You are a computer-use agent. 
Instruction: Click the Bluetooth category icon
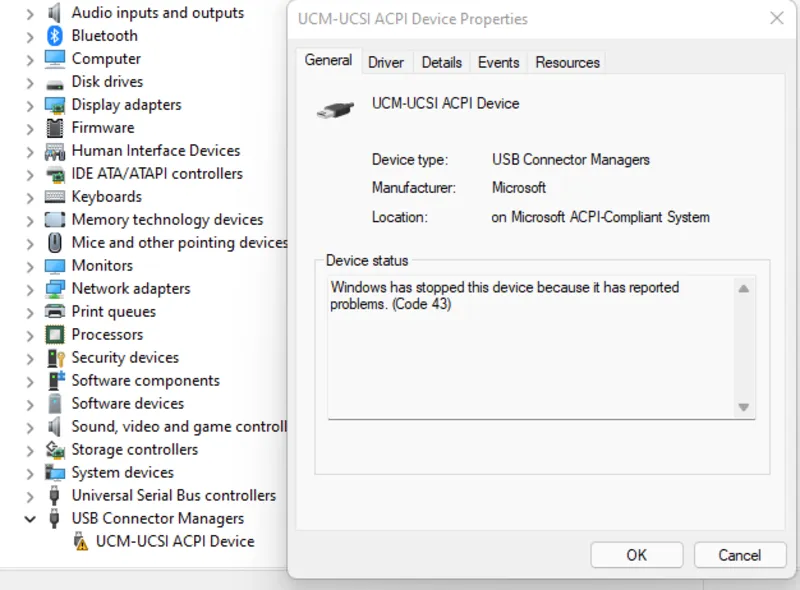55,36
